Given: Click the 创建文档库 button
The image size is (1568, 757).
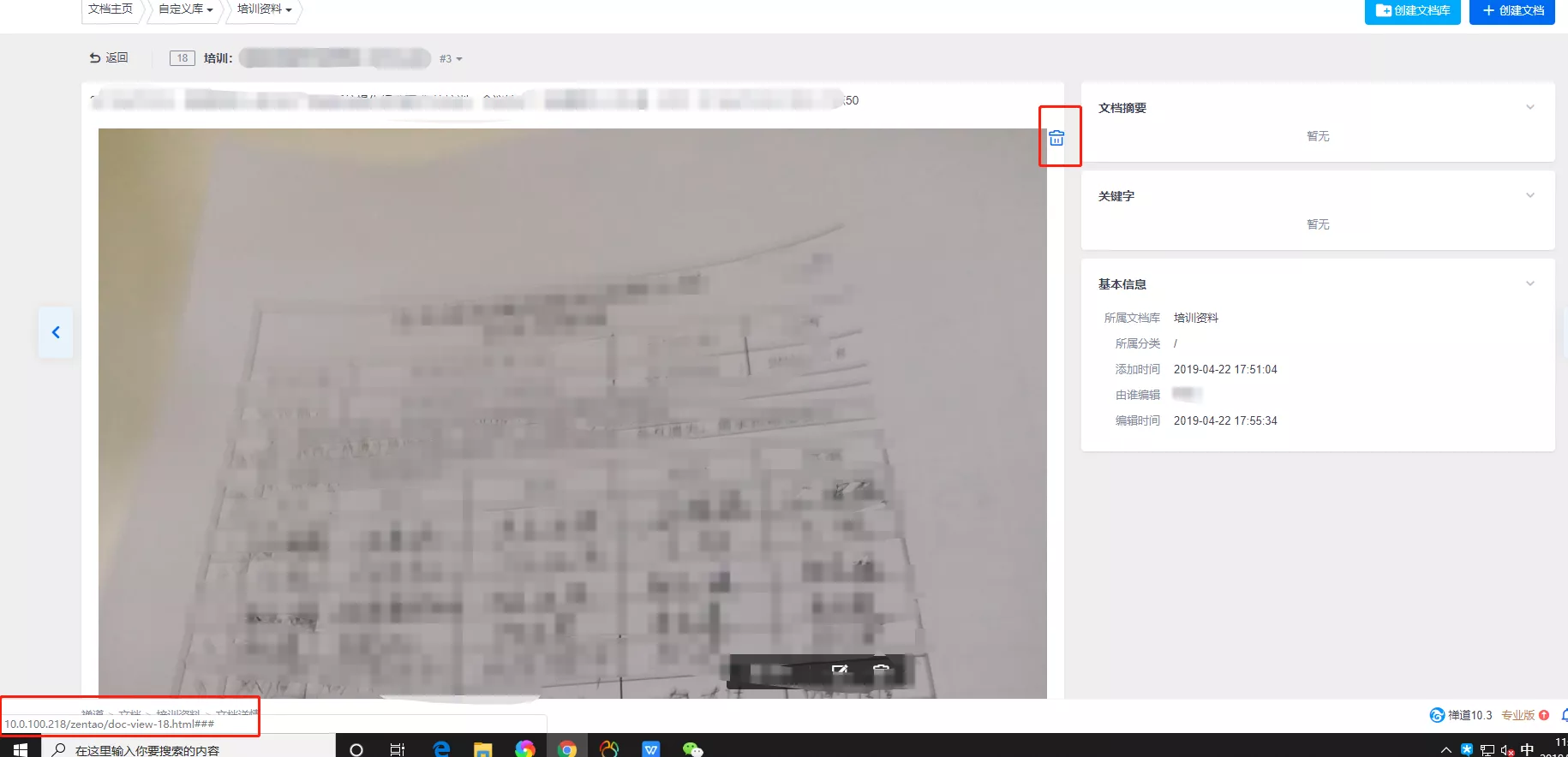Looking at the screenshot, I should pos(1413,10).
